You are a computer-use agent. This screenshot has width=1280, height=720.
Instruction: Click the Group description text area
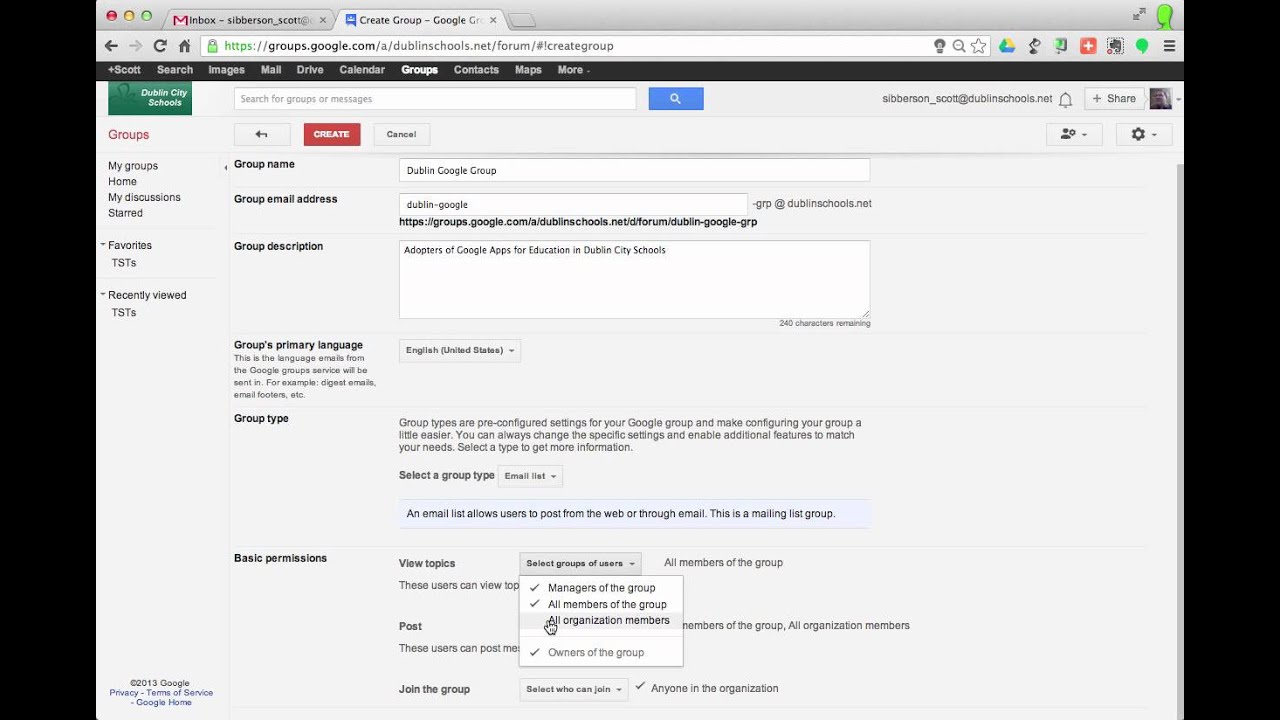634,279
